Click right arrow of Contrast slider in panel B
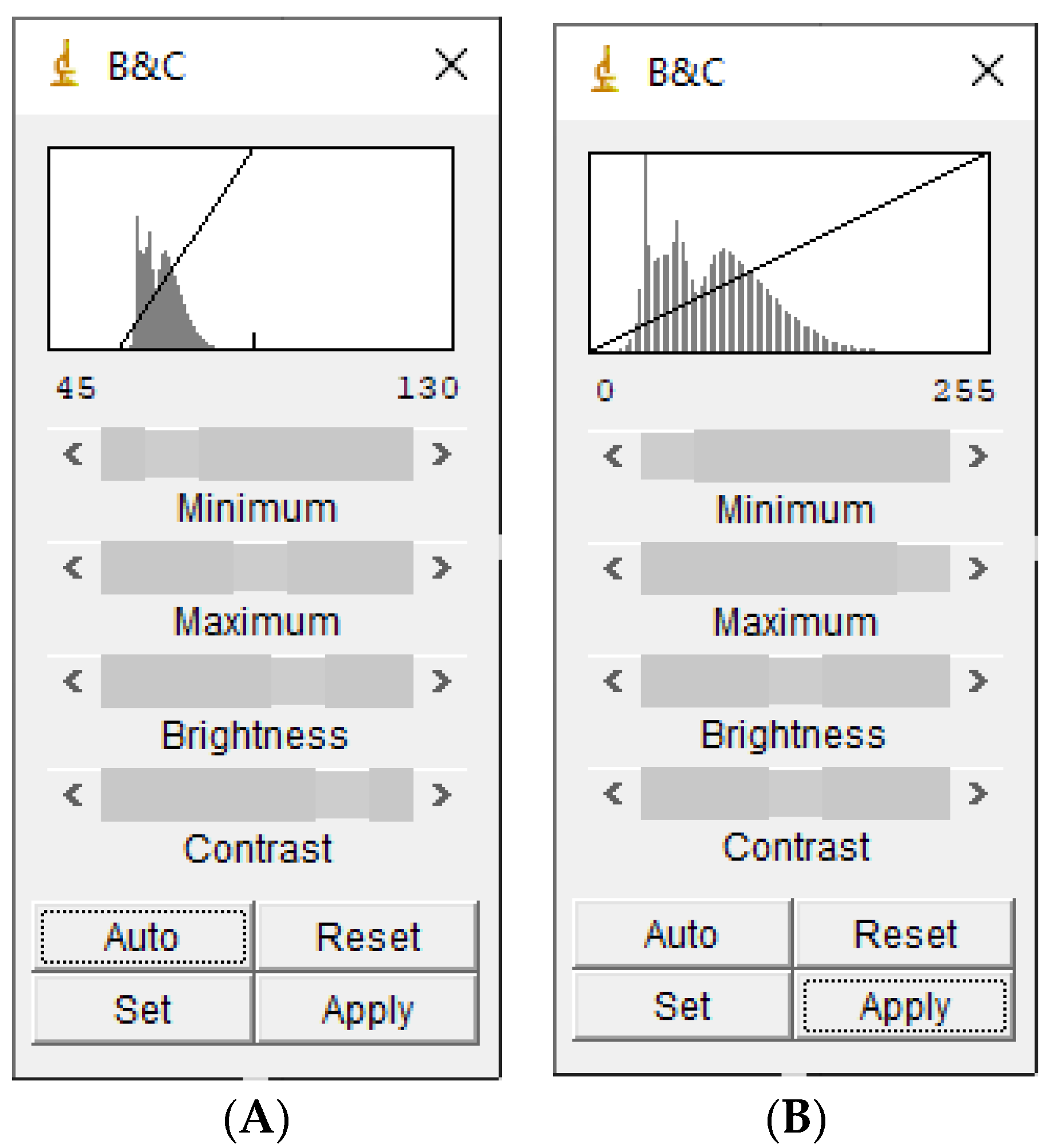The image size is (1048, 1148). 978,793
